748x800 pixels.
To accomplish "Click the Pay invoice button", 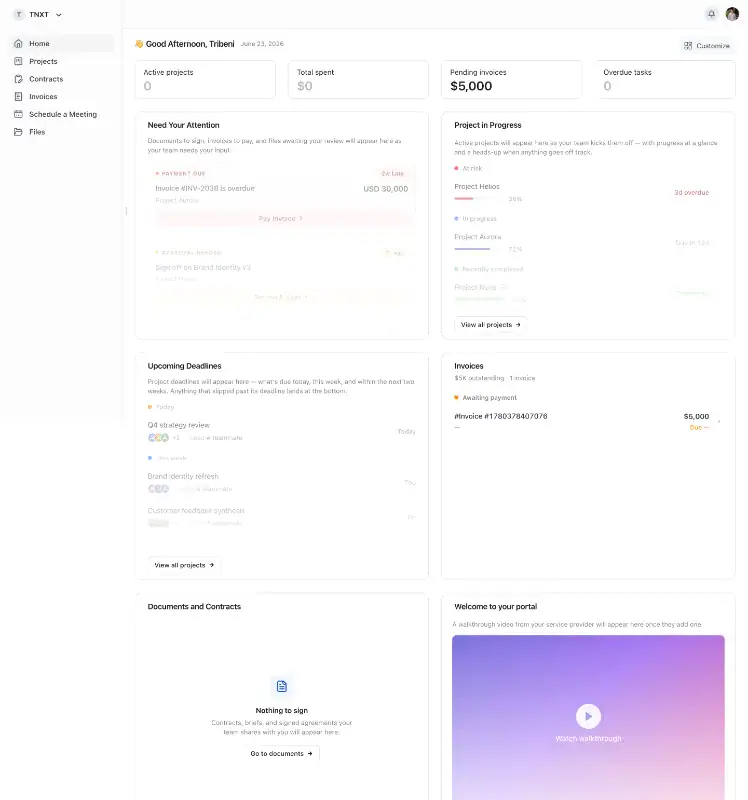I will tap(282, 218).
